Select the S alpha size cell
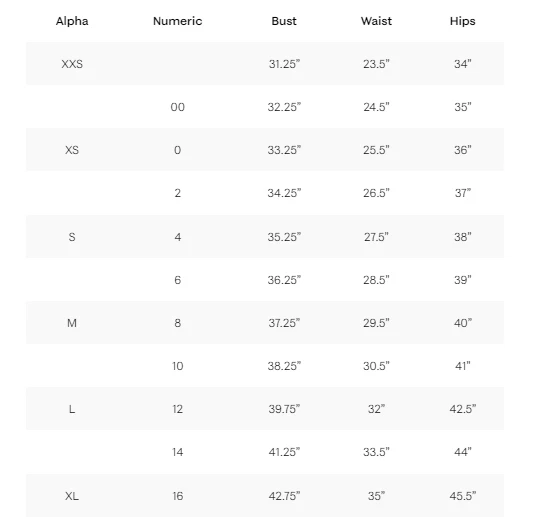Image resolution: width=536 pixels, height=517 pixels. (72, 237)
